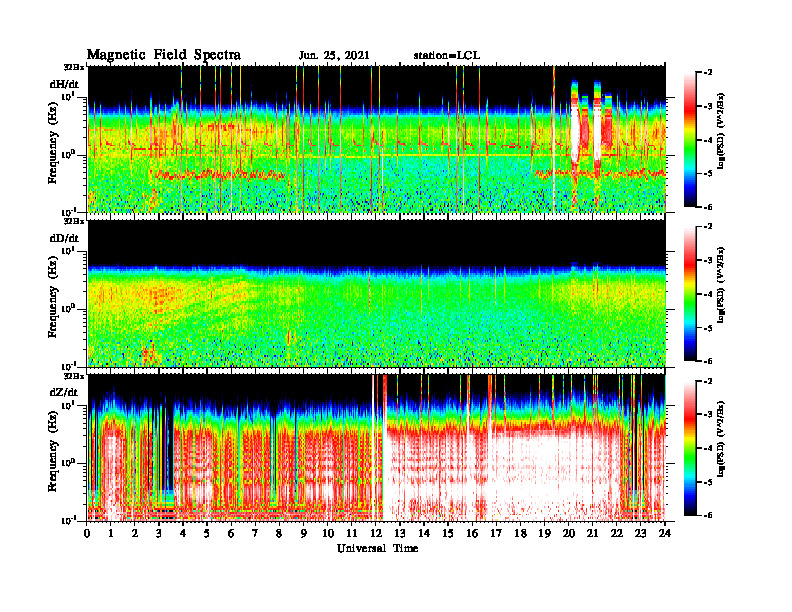Click hour 12 on the time axis
The width and height of the screenshot is (792, 612).
point(376,534)
